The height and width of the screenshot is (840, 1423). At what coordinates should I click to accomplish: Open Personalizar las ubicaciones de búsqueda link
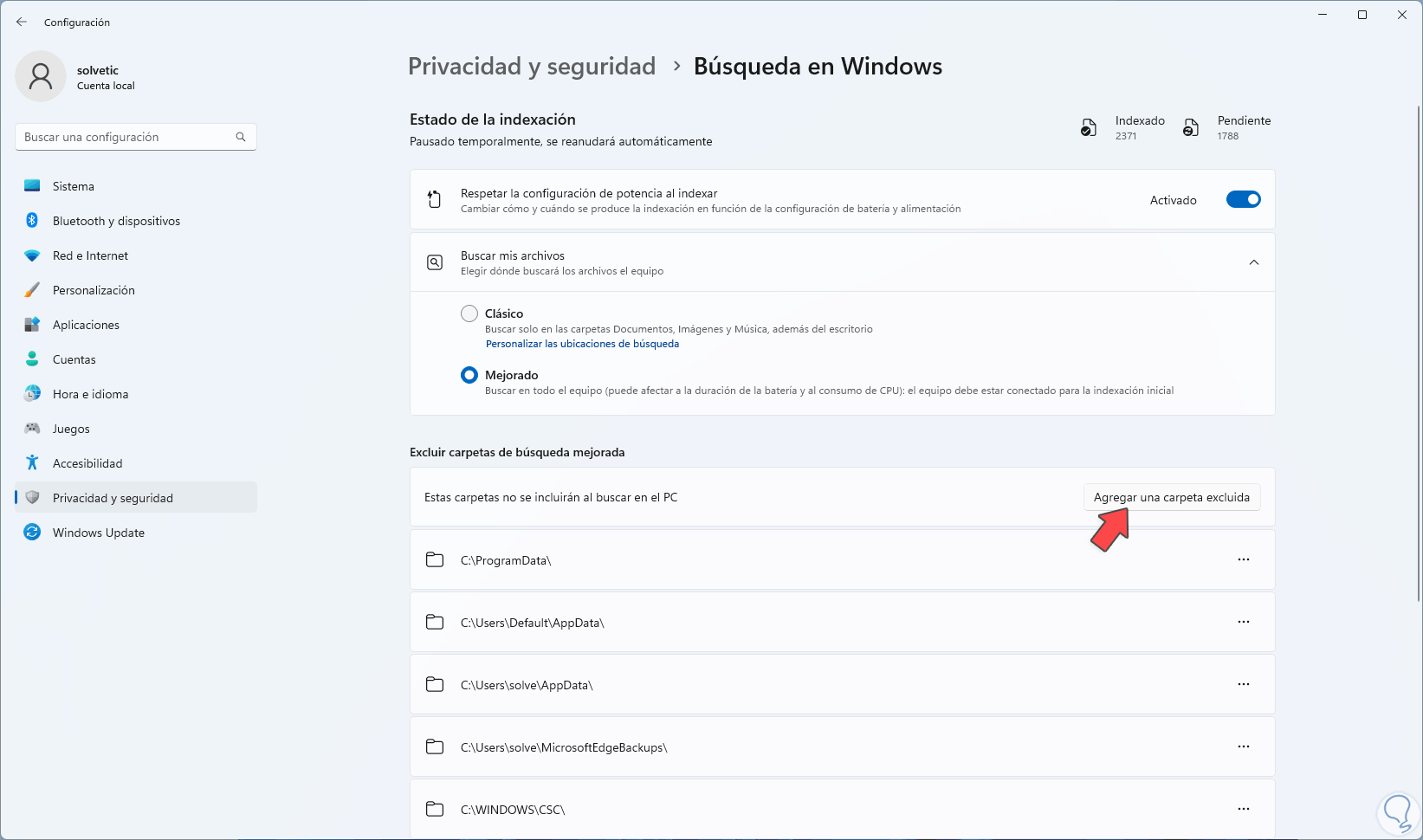coord(582,344)
